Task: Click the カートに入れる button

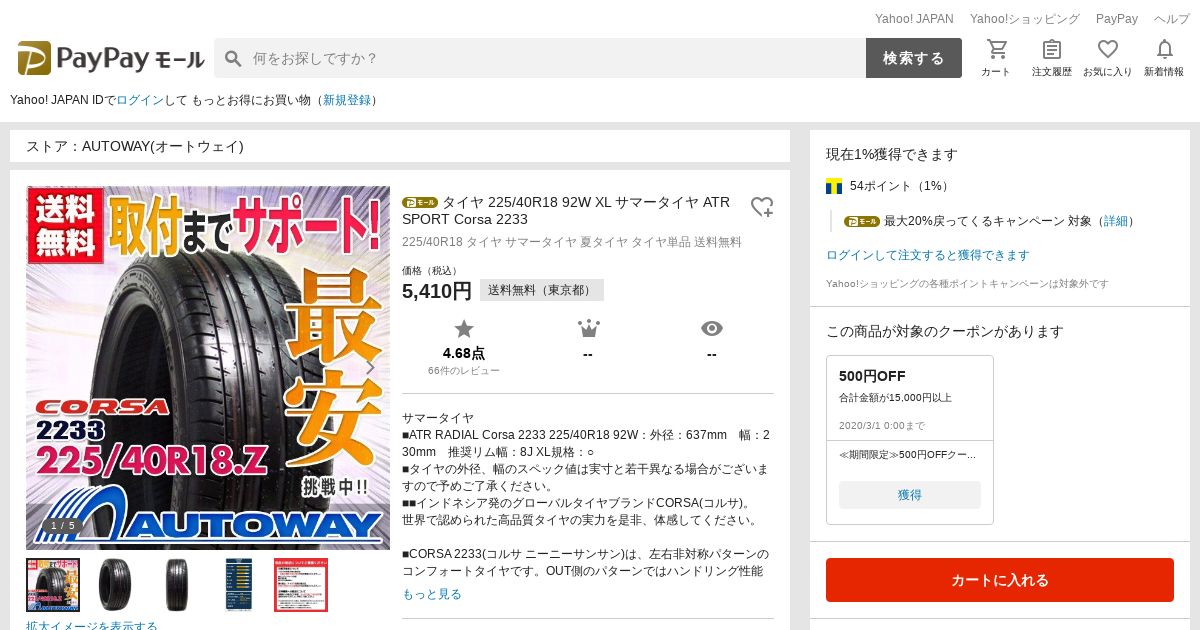Action: (x=1000, y=580)
